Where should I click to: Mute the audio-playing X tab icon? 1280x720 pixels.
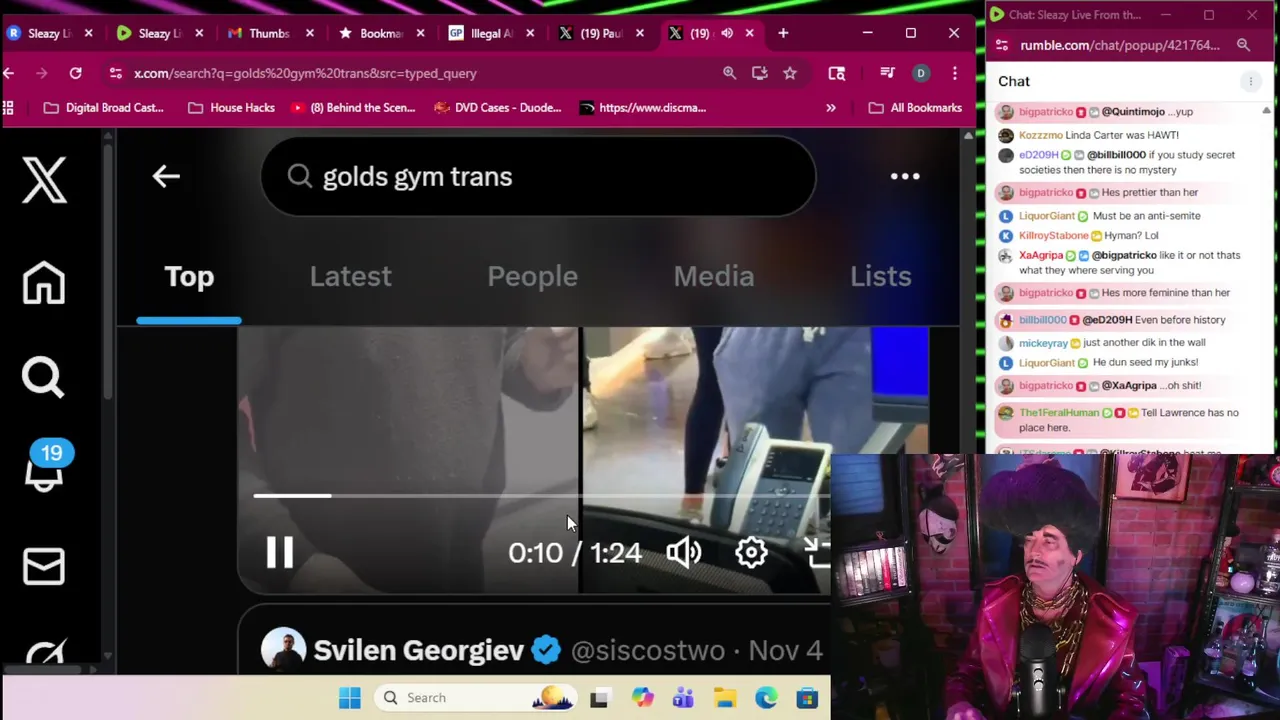(x=727, y=33)
